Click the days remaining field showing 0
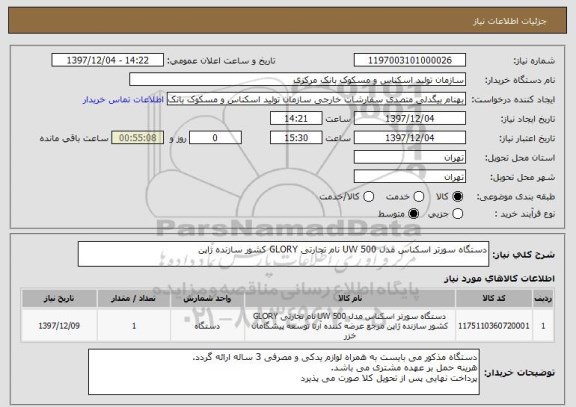Screen dimensions: 576x407 [x=215, y=138]
